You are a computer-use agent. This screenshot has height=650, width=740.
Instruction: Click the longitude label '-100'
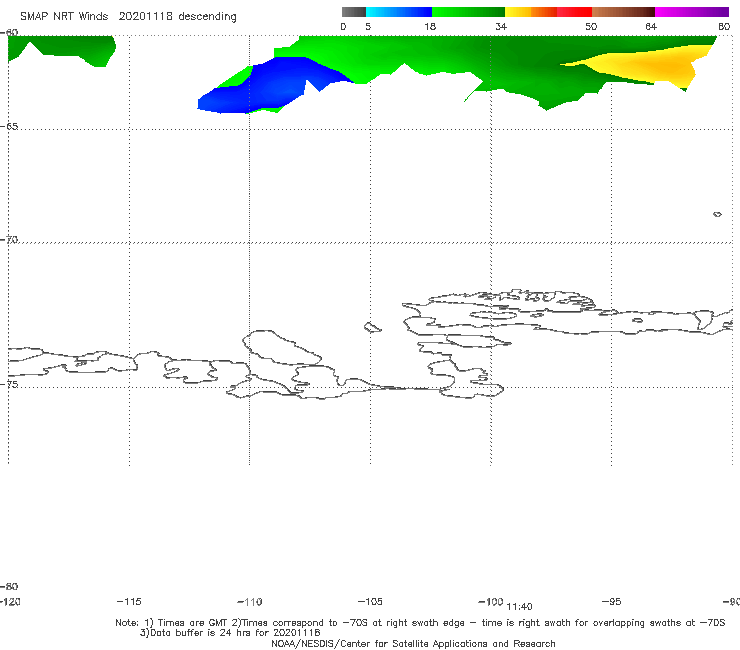coord(490,602)
